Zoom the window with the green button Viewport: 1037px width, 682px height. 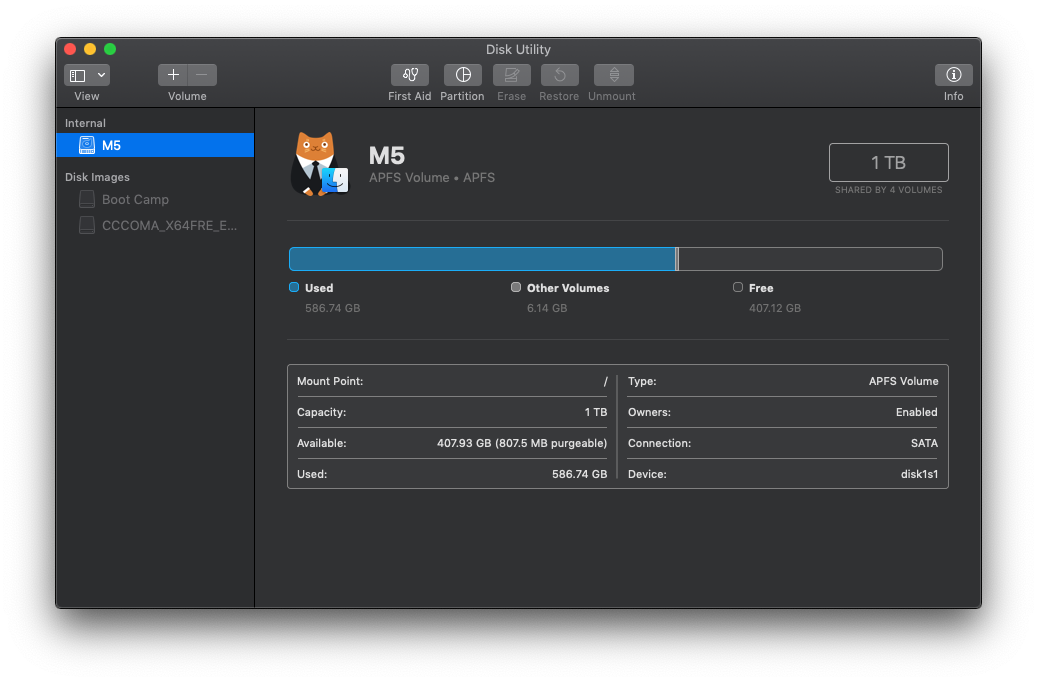click(110, 49)
